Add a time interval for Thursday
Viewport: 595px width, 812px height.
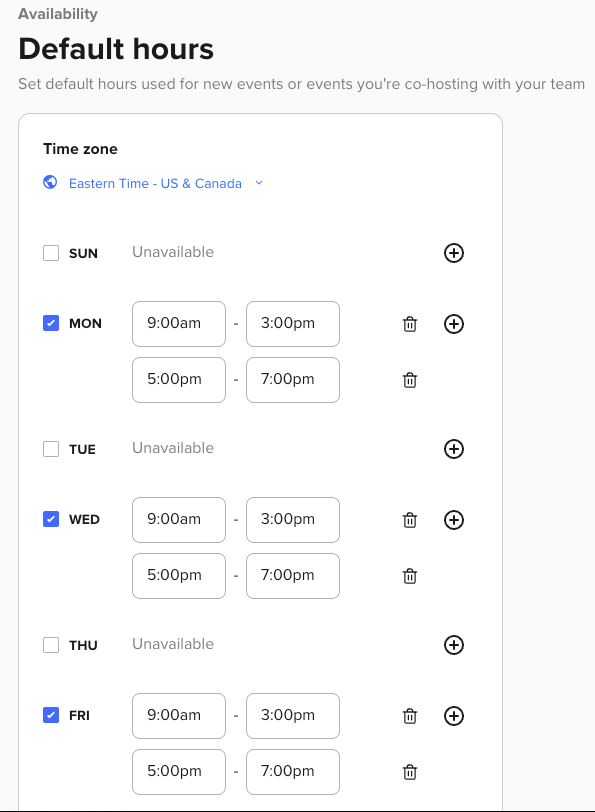(454, 645)
